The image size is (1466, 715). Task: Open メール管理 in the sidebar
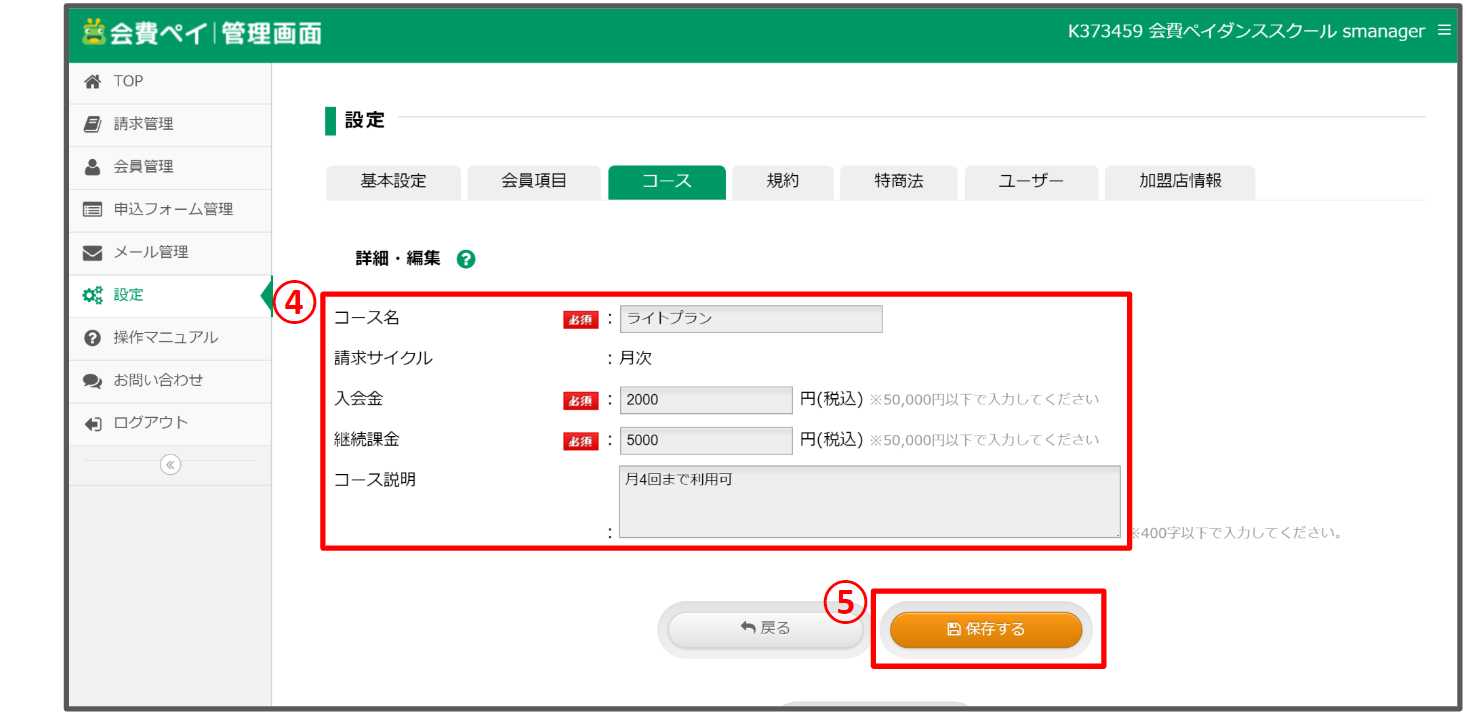[150, 253]
